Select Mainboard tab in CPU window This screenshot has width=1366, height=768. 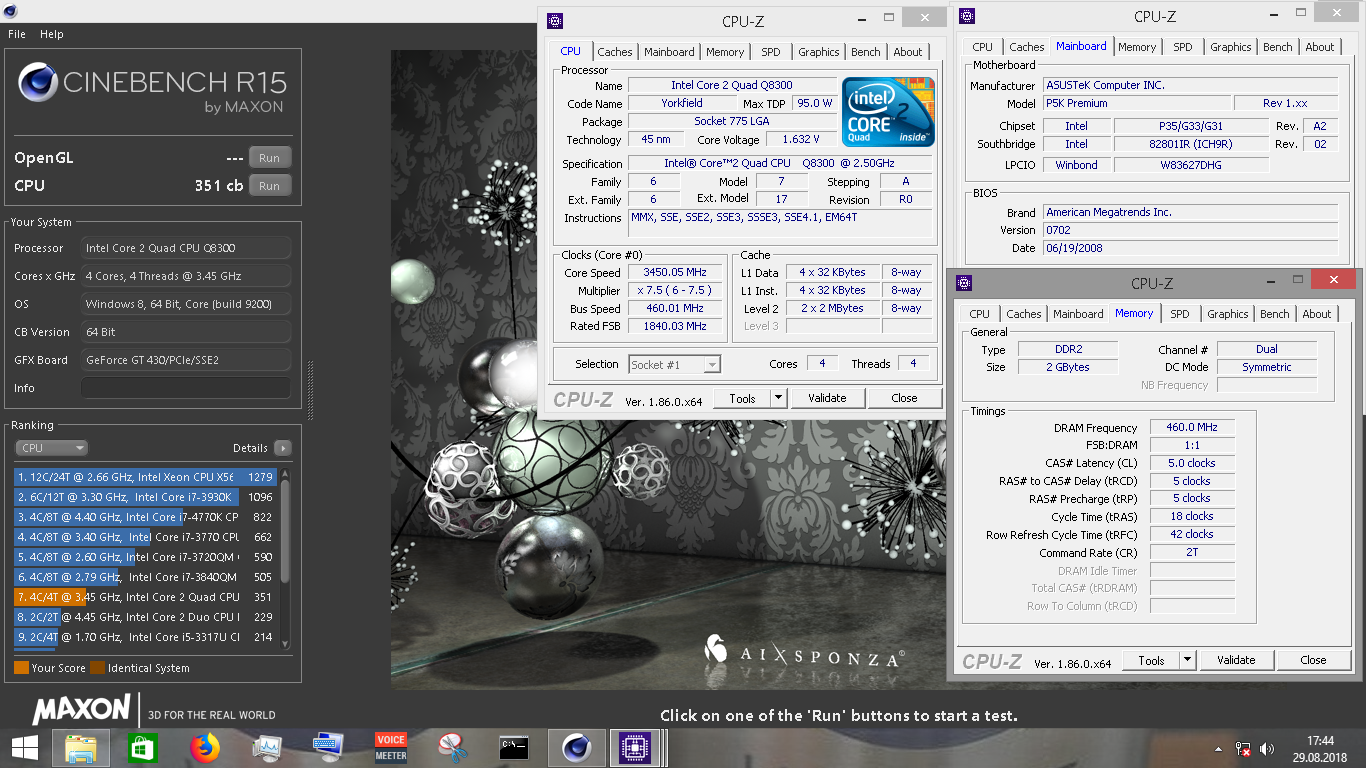coord(669,52)
